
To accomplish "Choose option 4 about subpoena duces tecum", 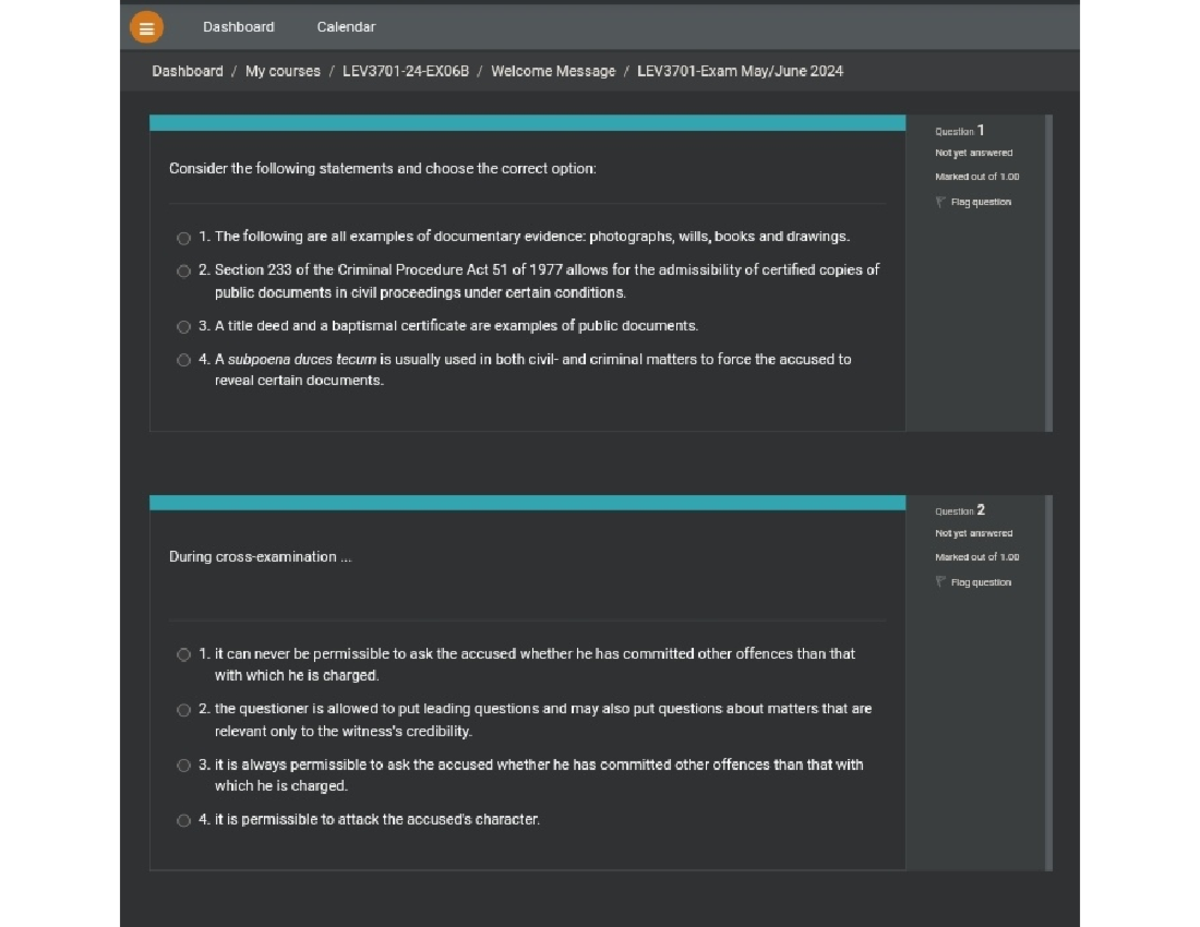I will pos(184,360).
